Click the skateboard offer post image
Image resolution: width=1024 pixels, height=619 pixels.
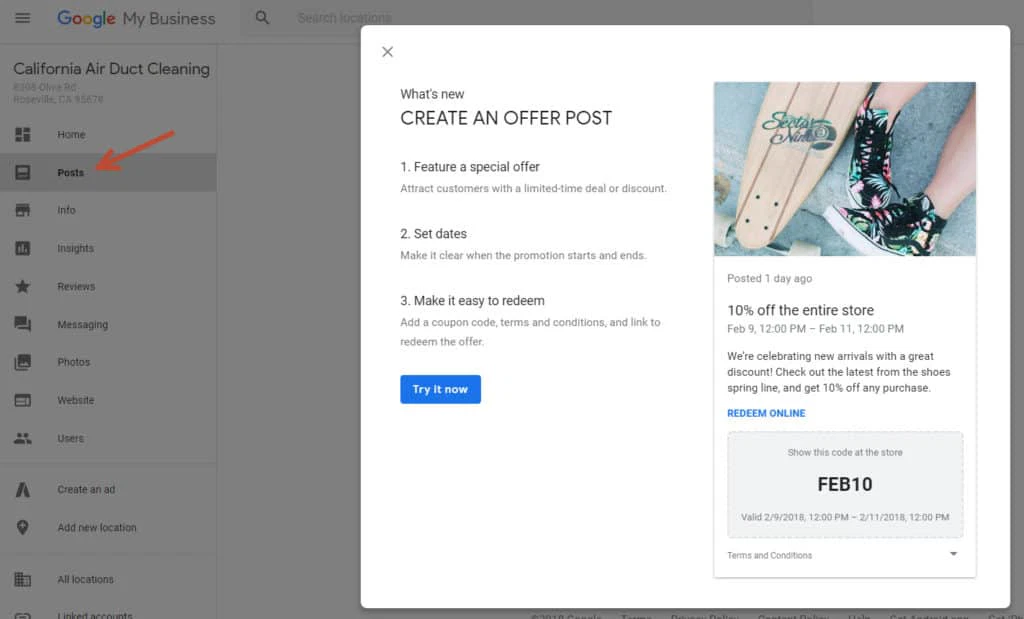click(x=844, y=168)
